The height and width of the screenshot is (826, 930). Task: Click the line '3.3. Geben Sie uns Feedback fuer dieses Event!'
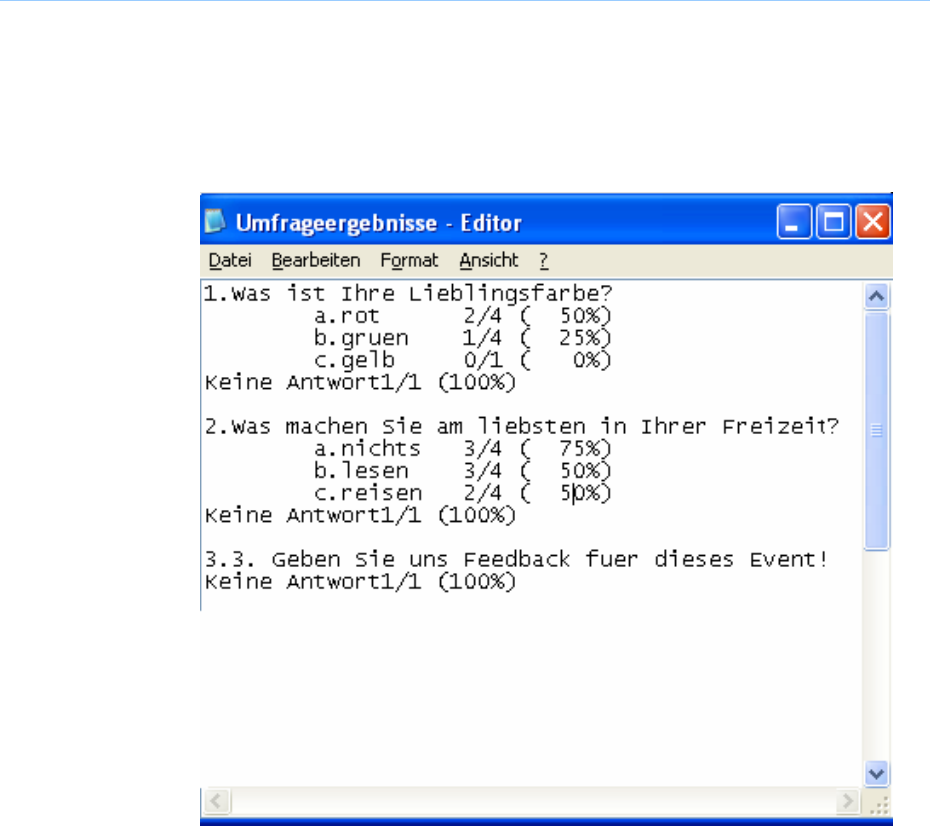(x=516, y=560)
